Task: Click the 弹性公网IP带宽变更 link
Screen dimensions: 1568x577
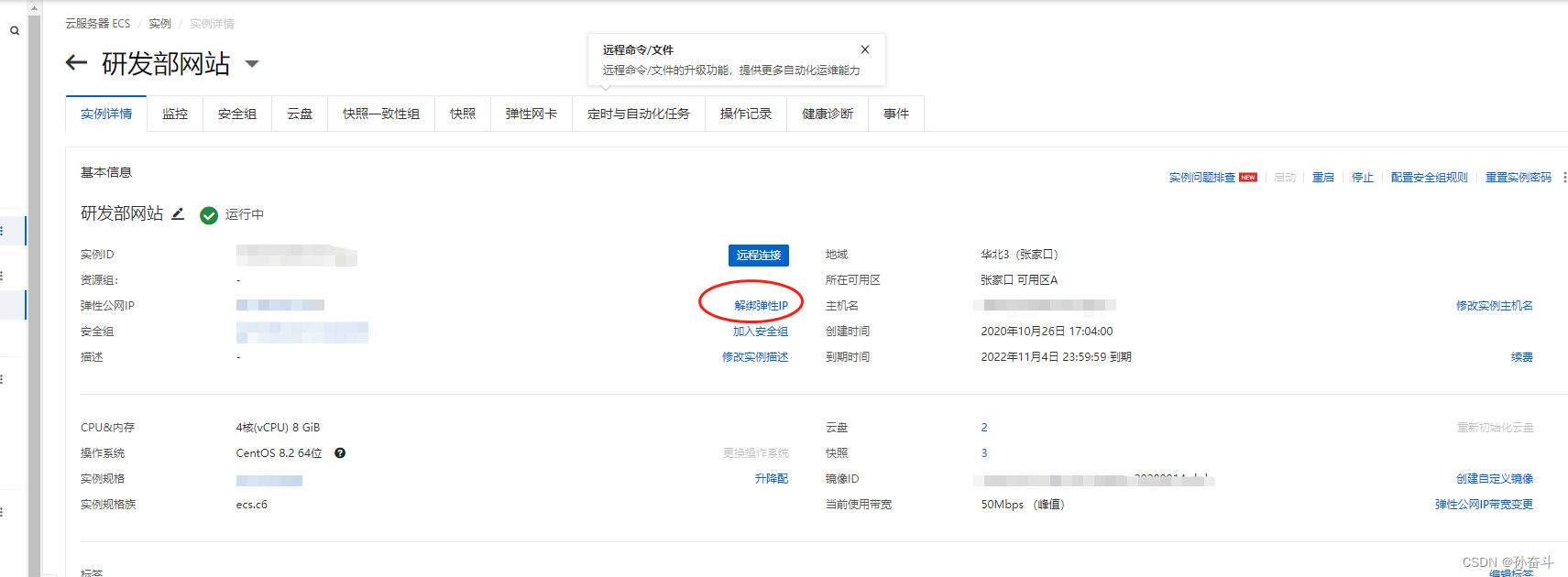Action: pyautogui.click(x=1485, y=505)
